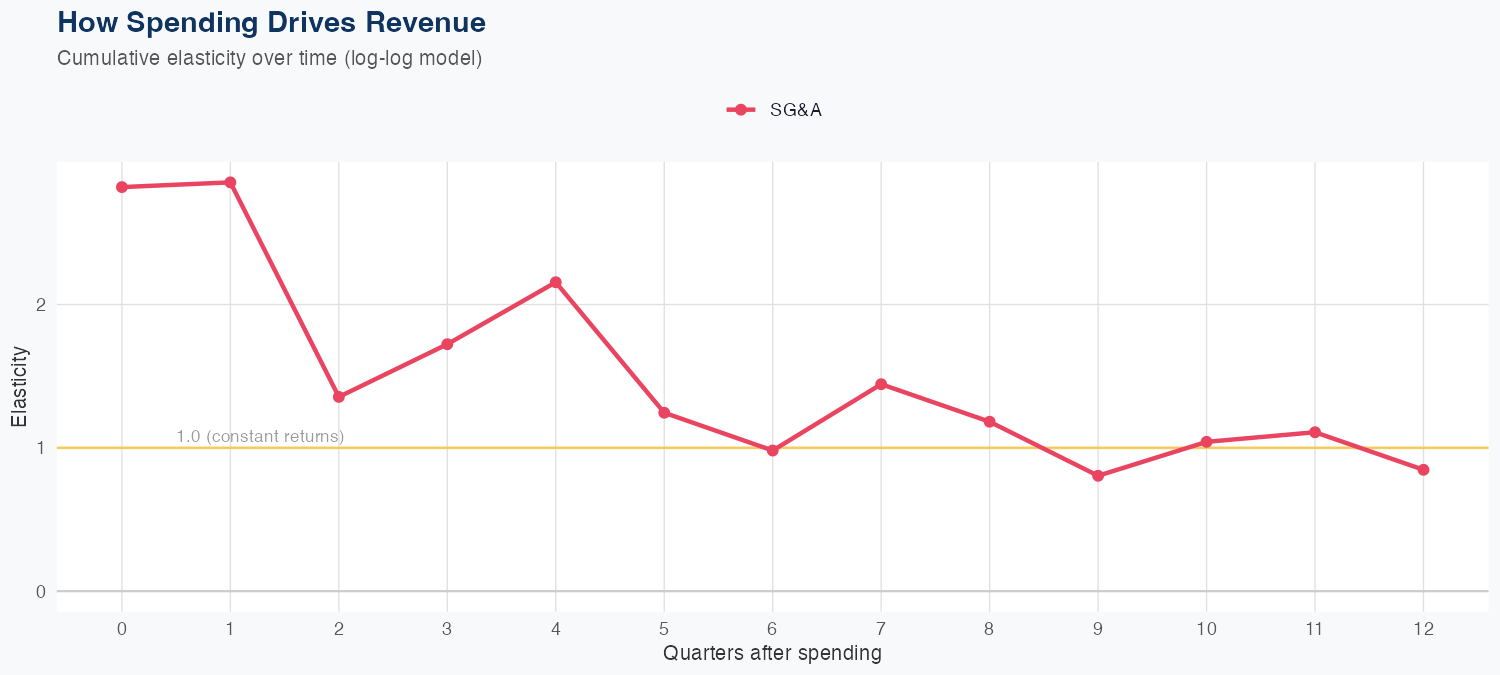Select the cumulative elasticity subtitle text

(x=270, y=58)
